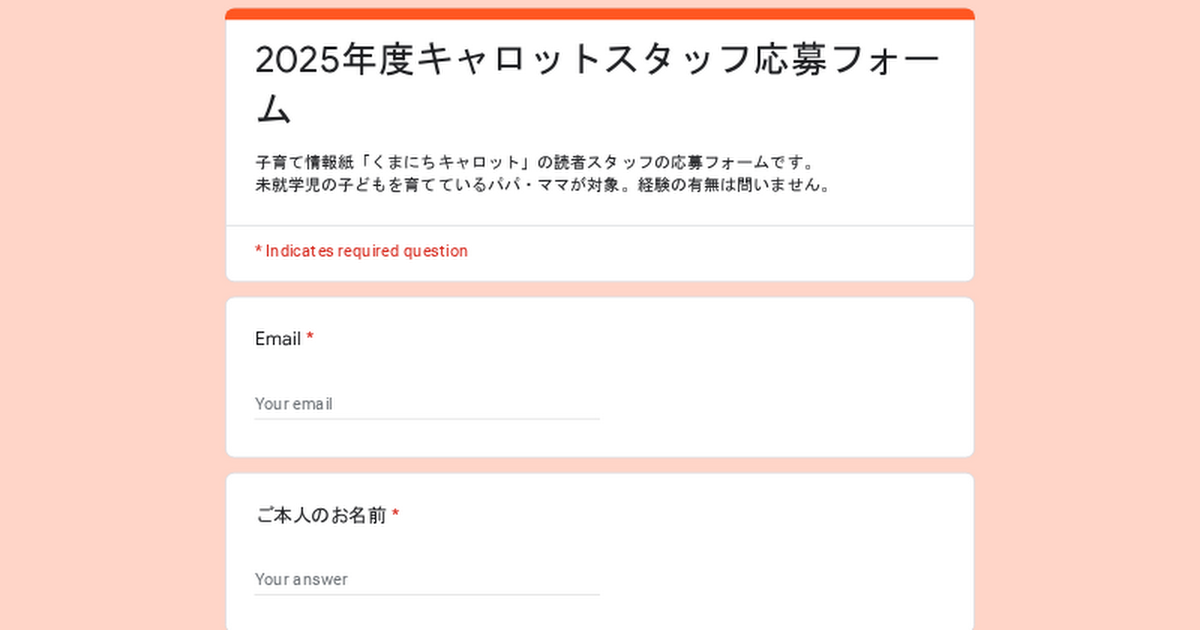Click the 'Your email' input field

coord(427,404)
